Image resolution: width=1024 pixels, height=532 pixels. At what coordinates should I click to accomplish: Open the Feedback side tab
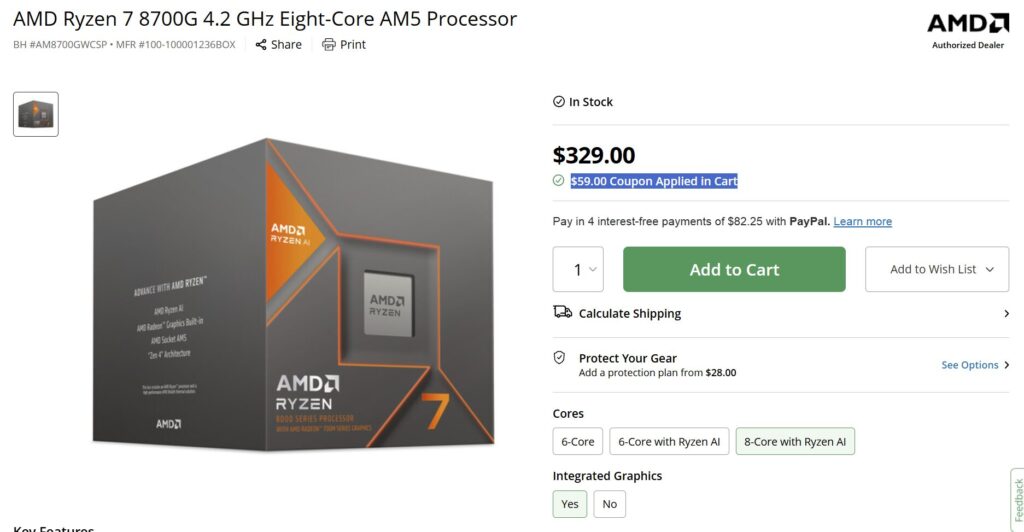coord(1017,499)
